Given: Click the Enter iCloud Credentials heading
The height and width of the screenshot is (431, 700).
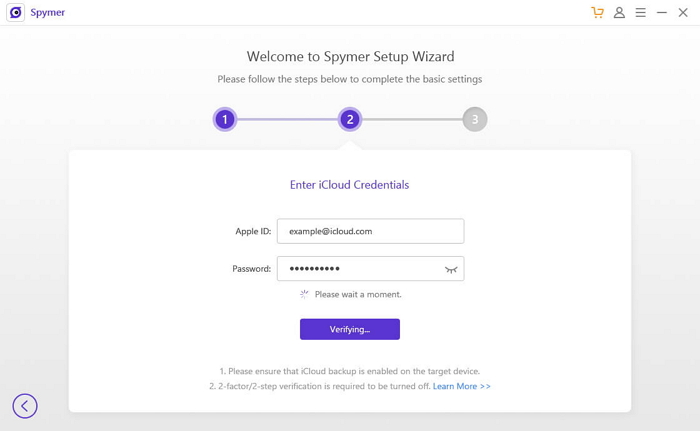Looking at the screenshot, I should click(x=349, y=185).
